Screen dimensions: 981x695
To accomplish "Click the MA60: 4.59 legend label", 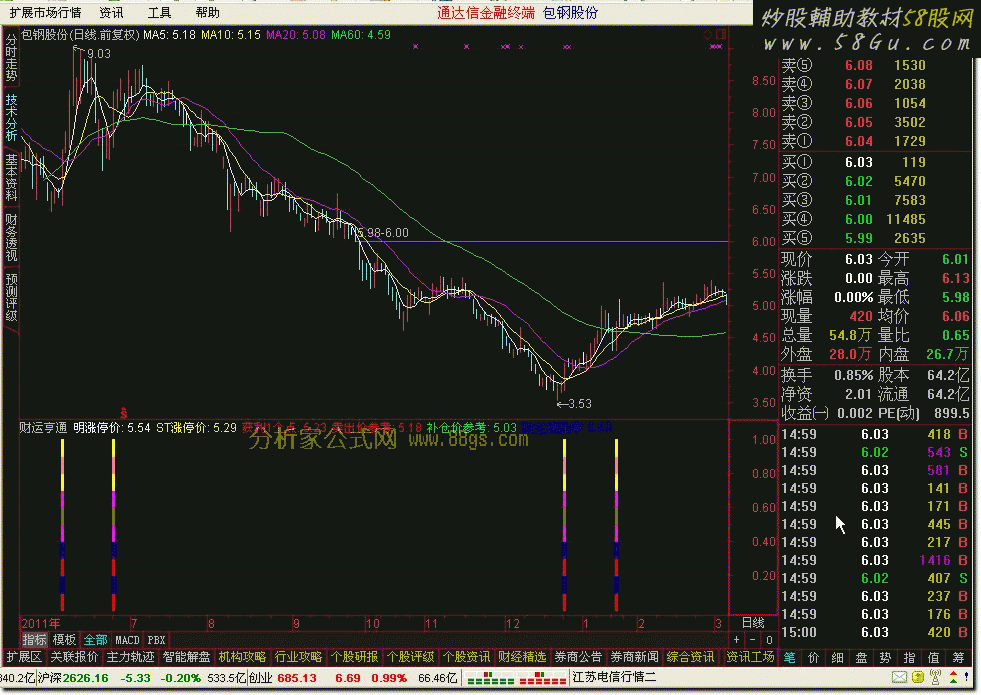I will click(x=361, y=35).
